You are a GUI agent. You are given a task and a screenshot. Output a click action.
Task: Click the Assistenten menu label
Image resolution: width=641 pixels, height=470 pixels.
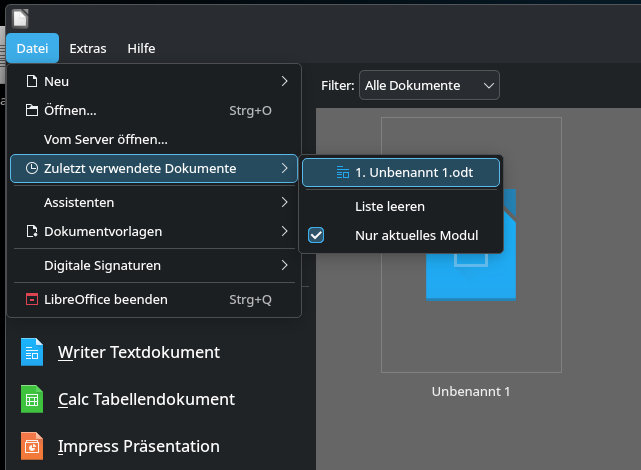click(x=79, y=202)
